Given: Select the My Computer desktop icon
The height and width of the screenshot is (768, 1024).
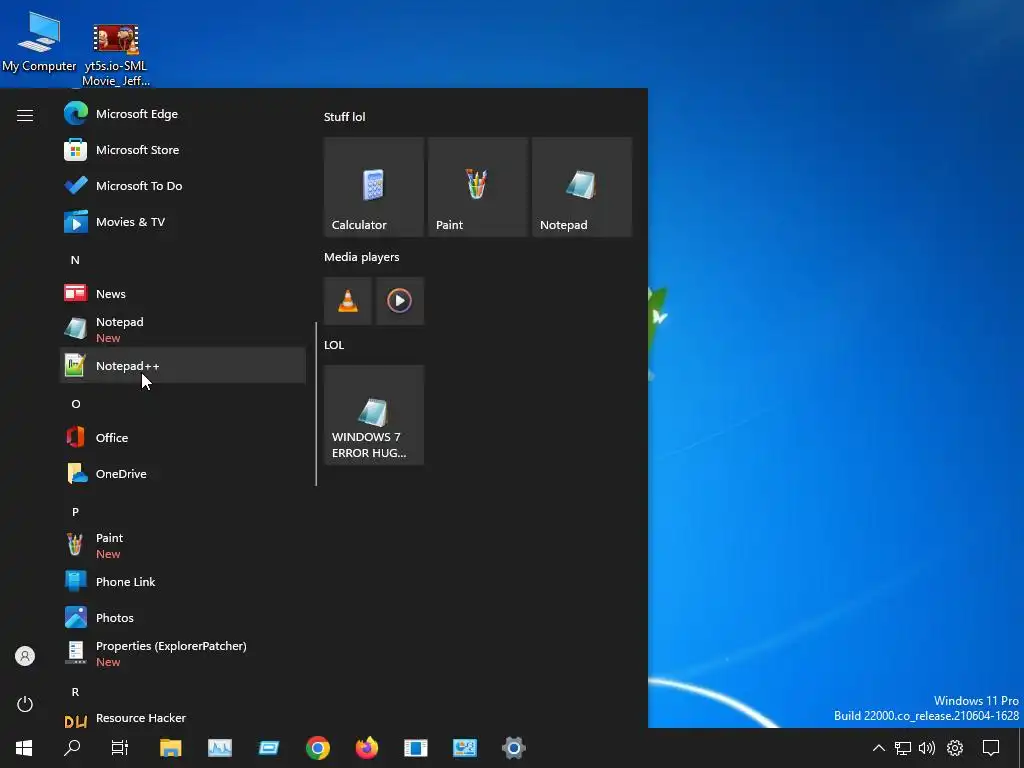Looking at the screenshot, I should coord(39,42).
